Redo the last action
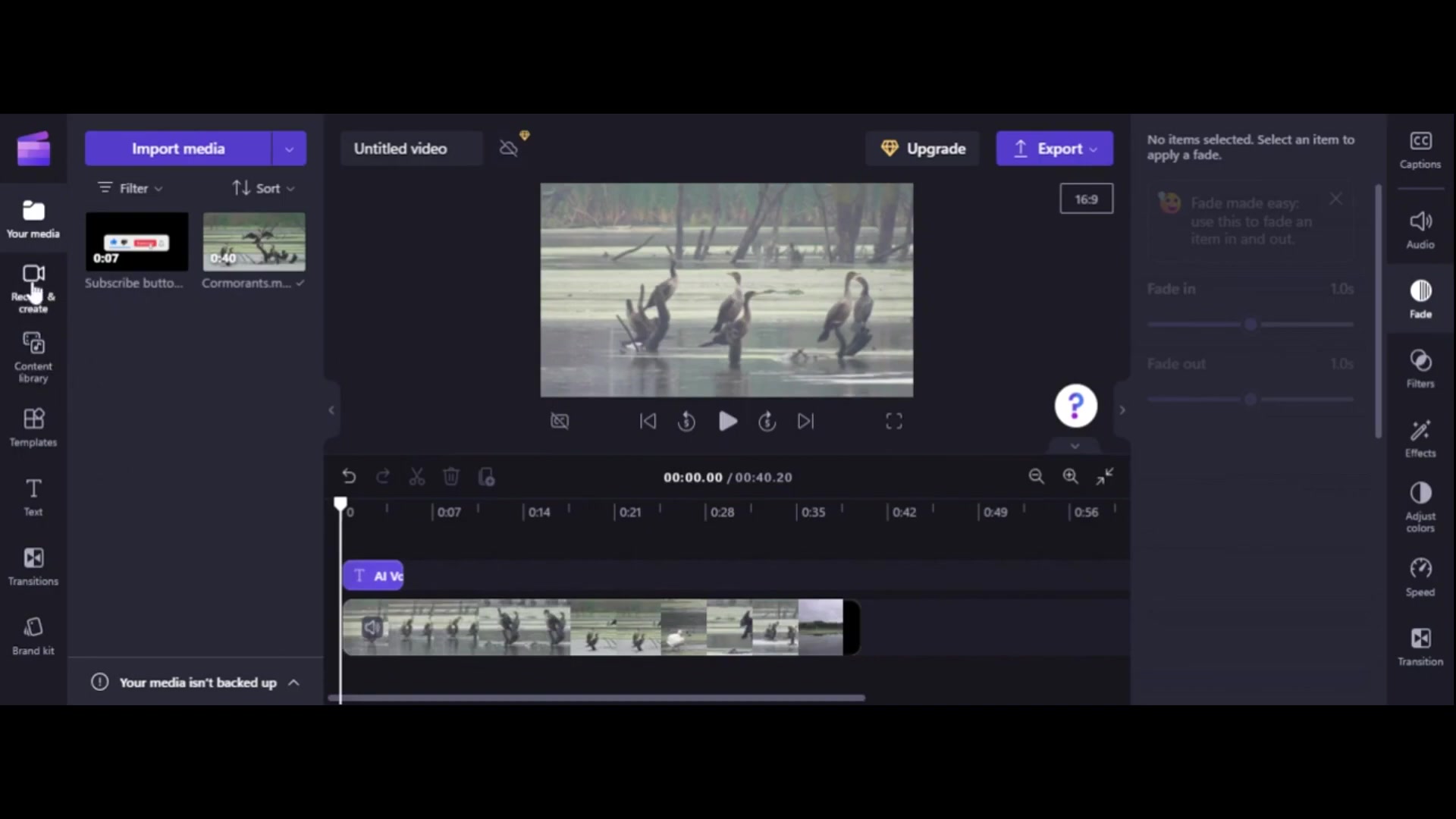 (383, 476)
